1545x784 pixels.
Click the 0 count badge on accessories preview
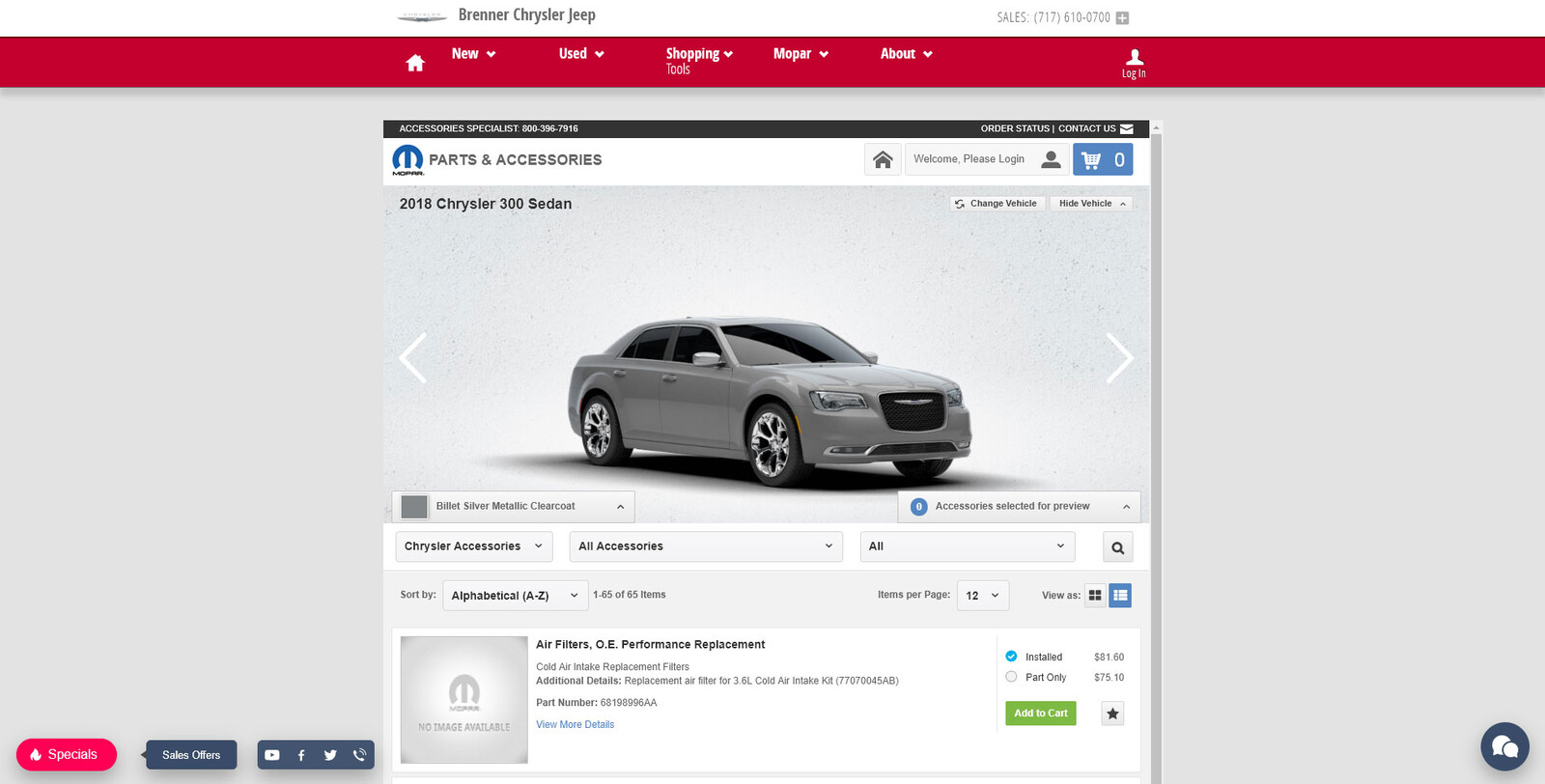[x=918, y=507]
